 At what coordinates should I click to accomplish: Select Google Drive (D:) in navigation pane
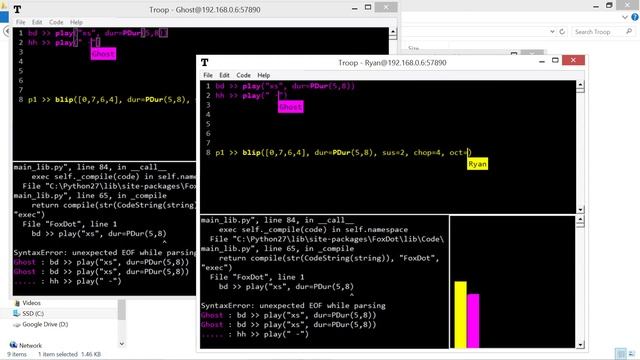click(x=45, y=324)
